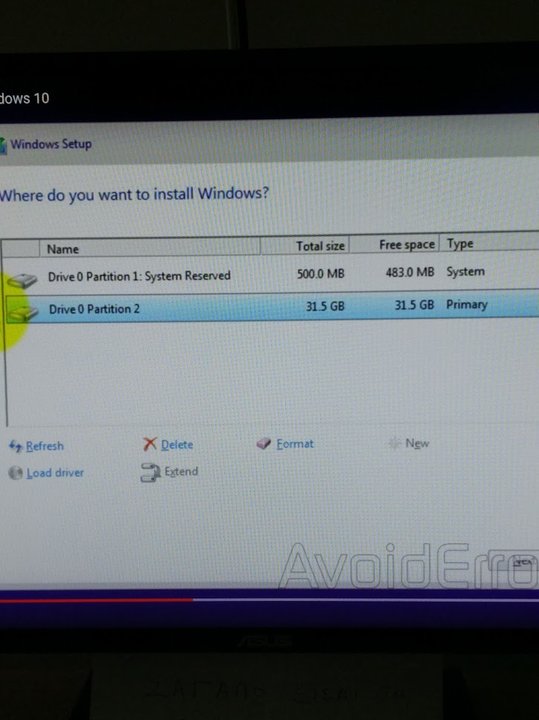
Task: Choose the Format link
Action: tap(295, 444)
